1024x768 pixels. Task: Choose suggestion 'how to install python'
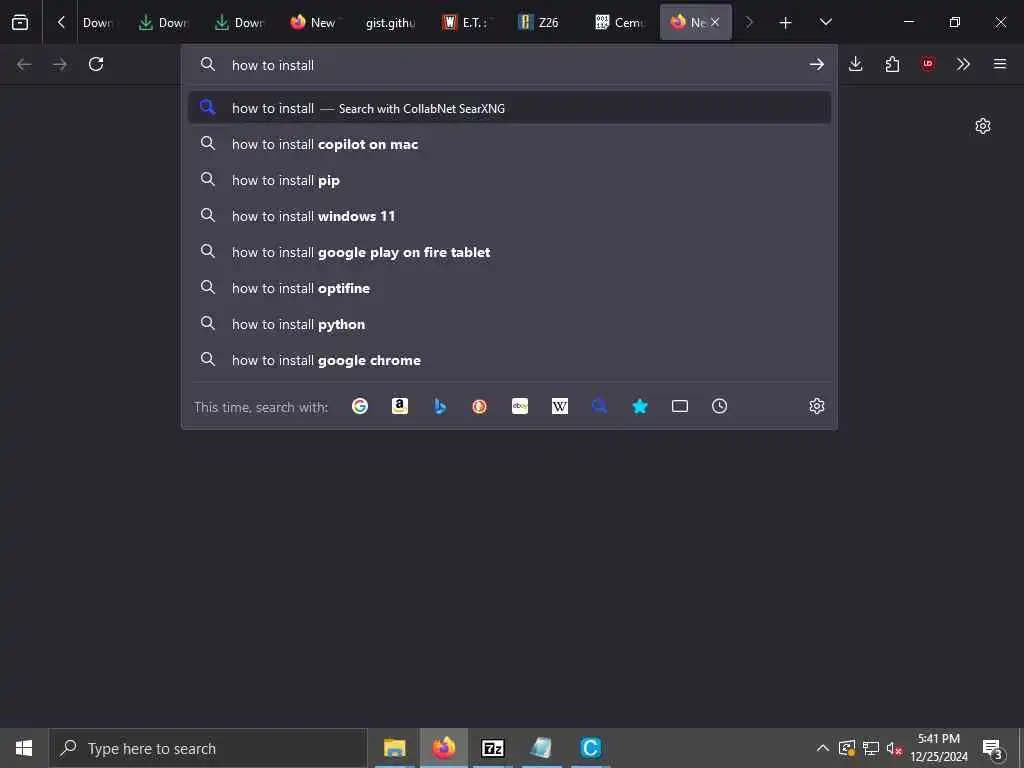point(509,324)
